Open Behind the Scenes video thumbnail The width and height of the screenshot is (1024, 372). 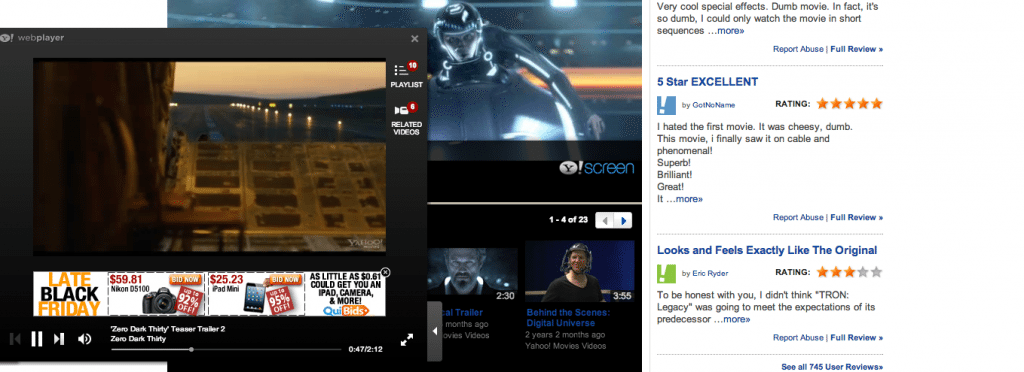579,271
